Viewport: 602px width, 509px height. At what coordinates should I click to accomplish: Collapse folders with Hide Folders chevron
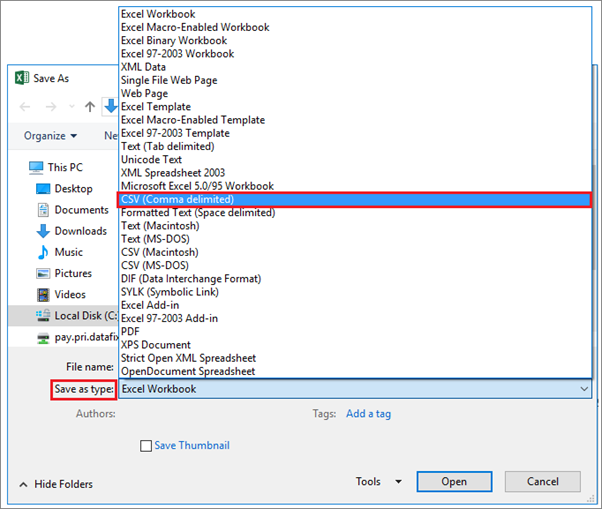click(23, 485)
